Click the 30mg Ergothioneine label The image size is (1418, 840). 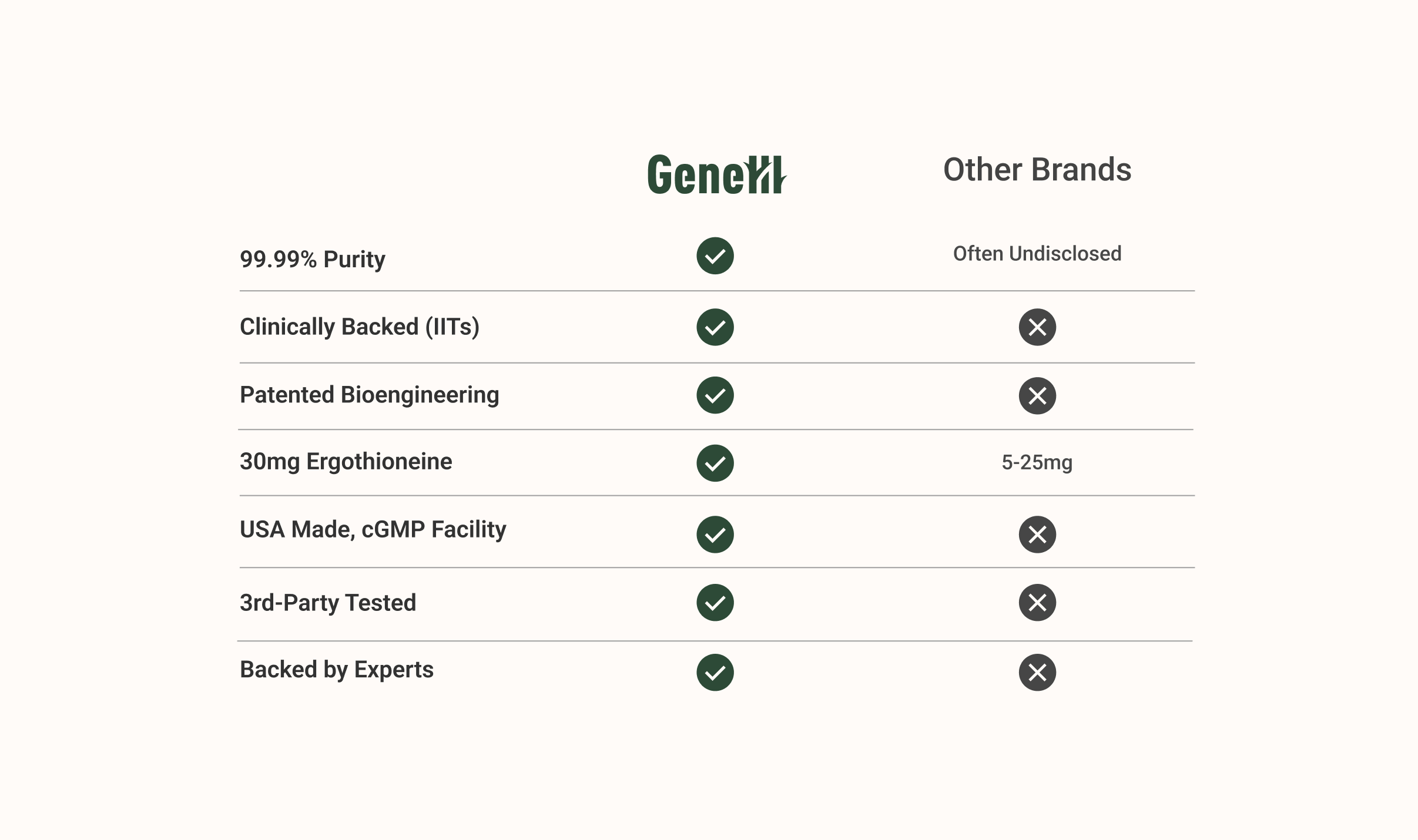[346, 462]
